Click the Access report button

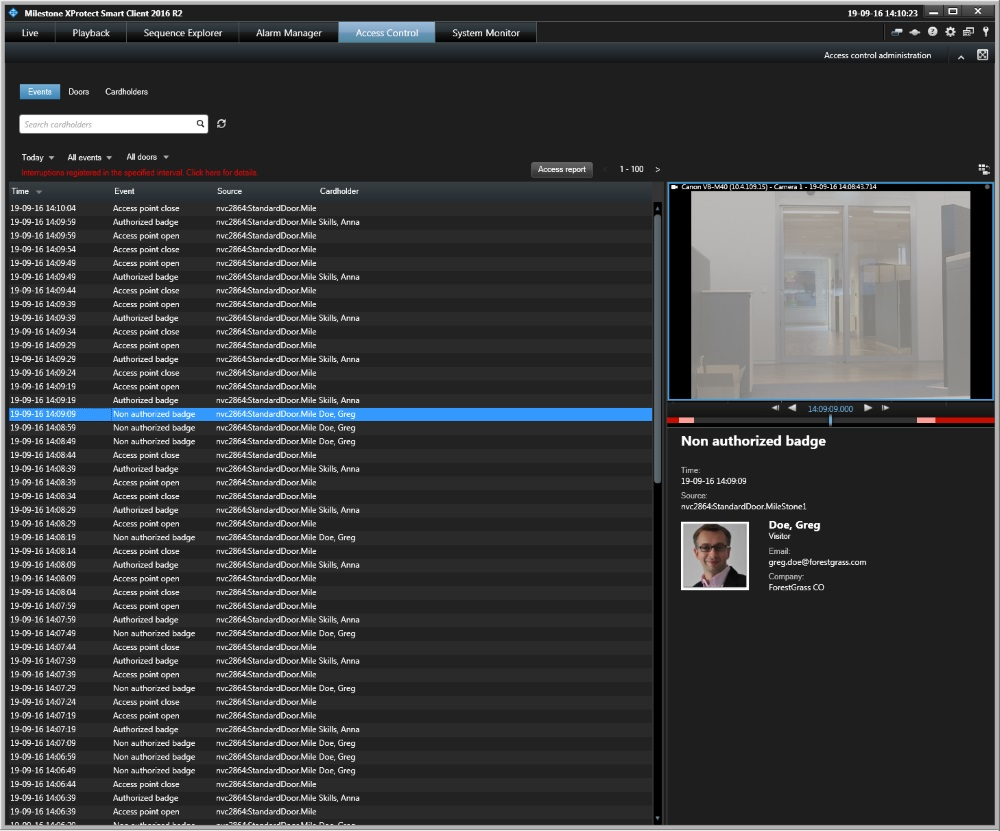(561, 169)
